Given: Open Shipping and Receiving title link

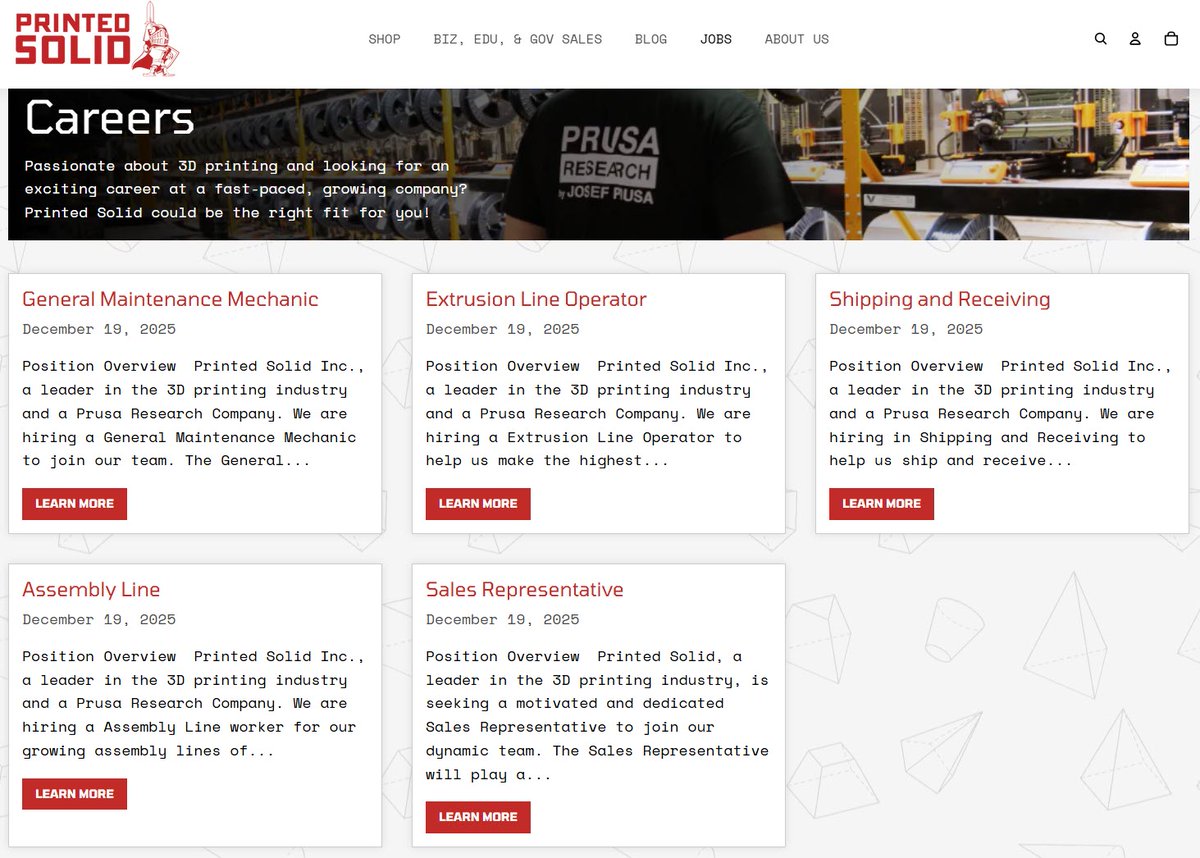Looking at the screenshot, I should pos(939,299).
